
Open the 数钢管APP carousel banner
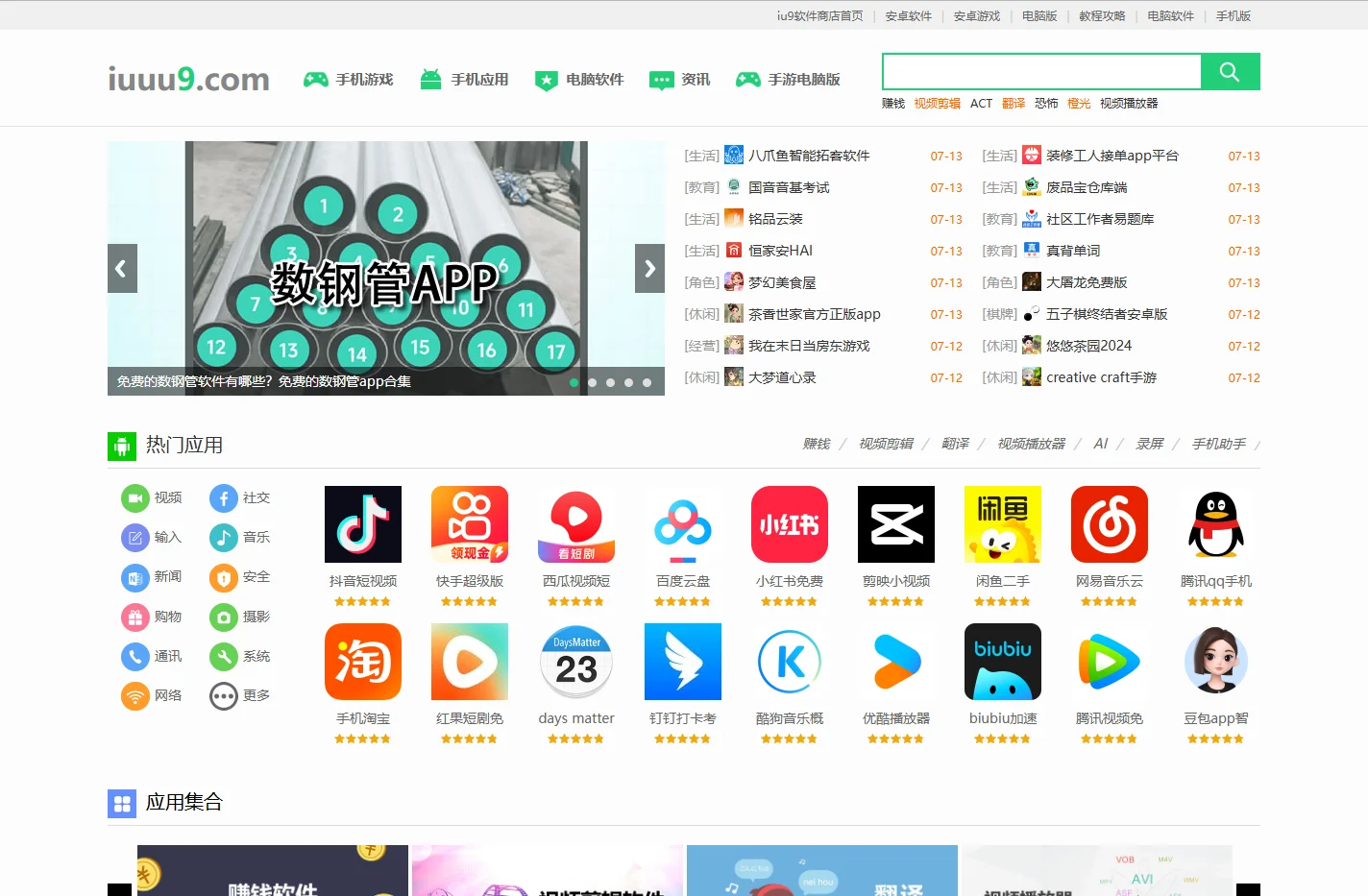coord(386,268)
